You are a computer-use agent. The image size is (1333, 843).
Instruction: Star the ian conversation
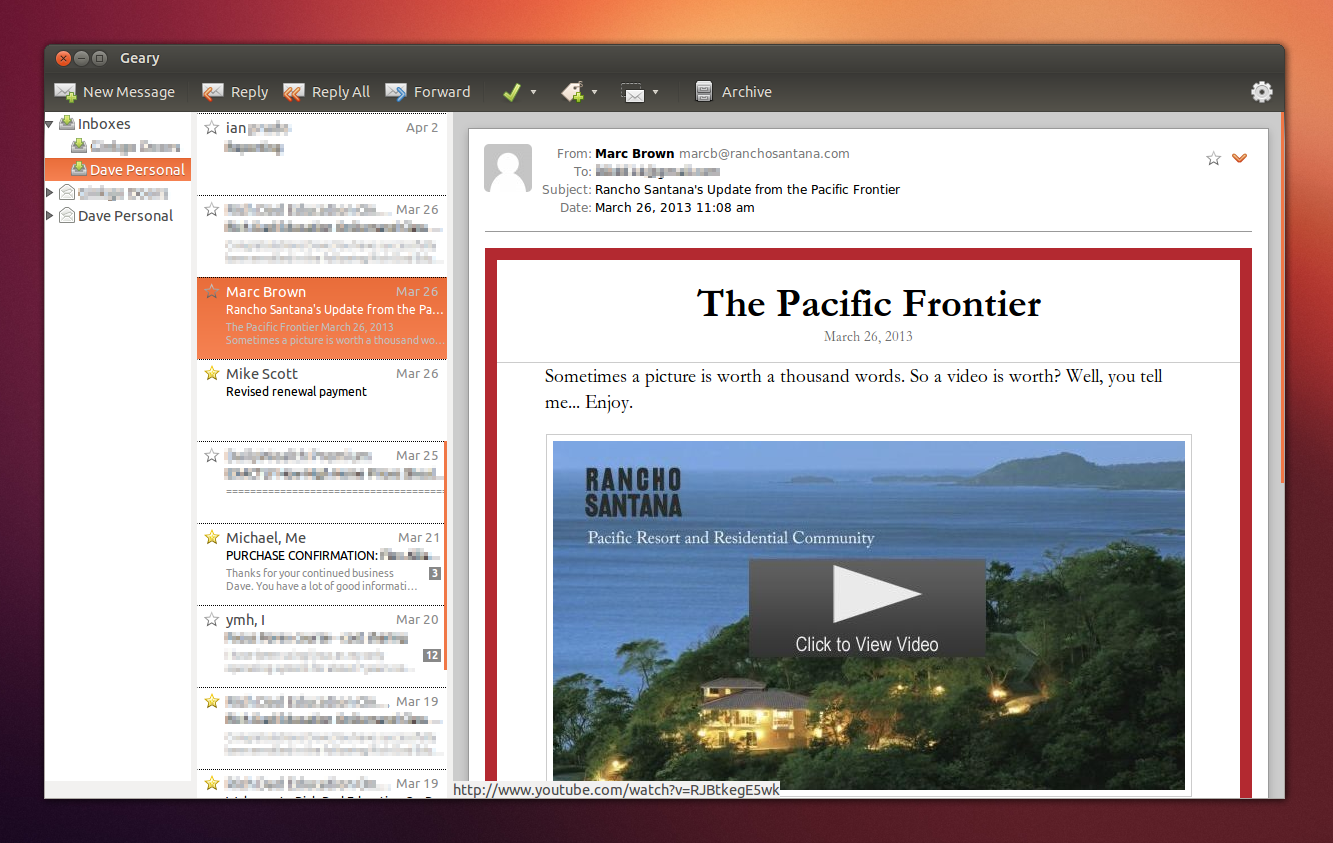(x=212, y=128)
